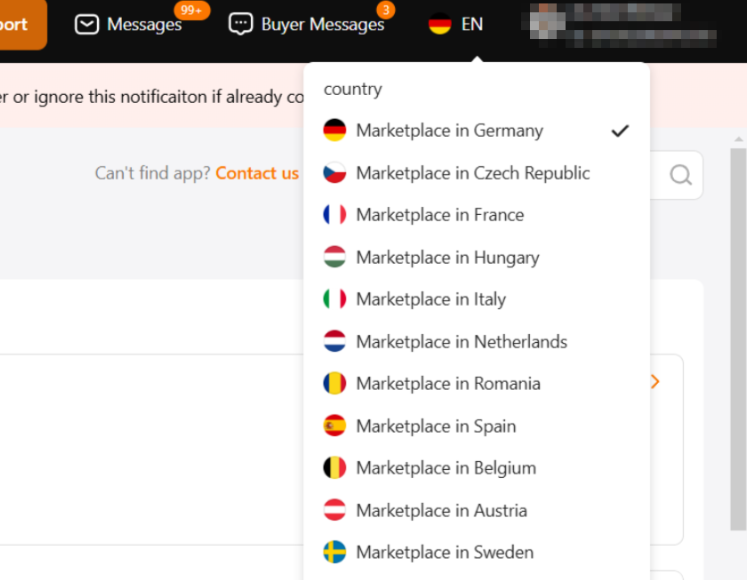This screenshot has width=747, height=580.
Task: Click the Czech Republic flag icon
Action: click(x=335, y=173)
